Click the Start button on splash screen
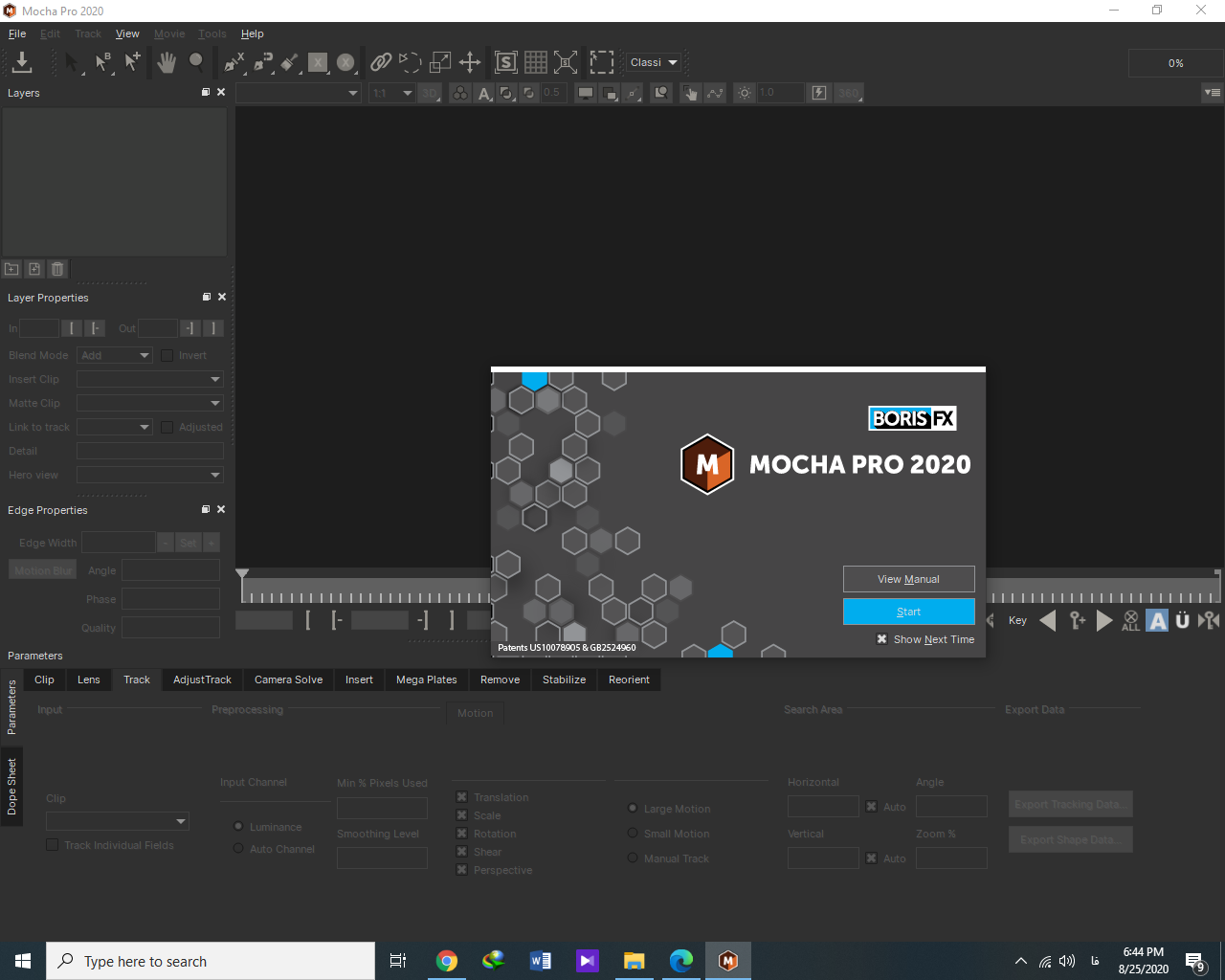1225x980 pixels. (x=908, y=612)
